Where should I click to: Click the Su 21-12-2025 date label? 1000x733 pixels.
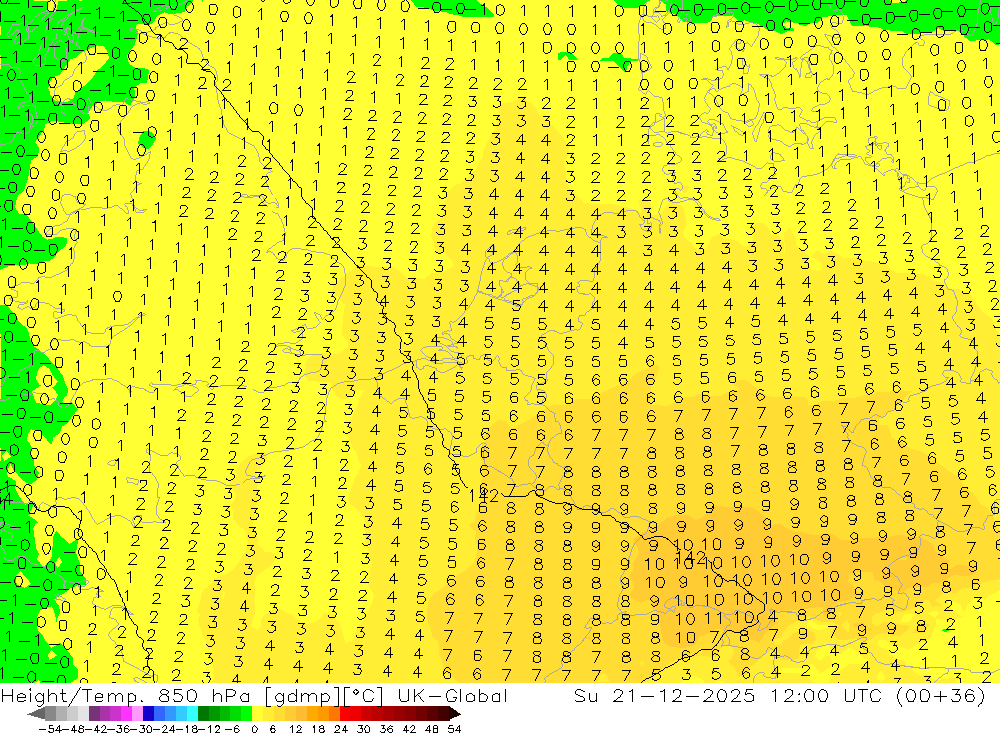[x=665, y=695]
